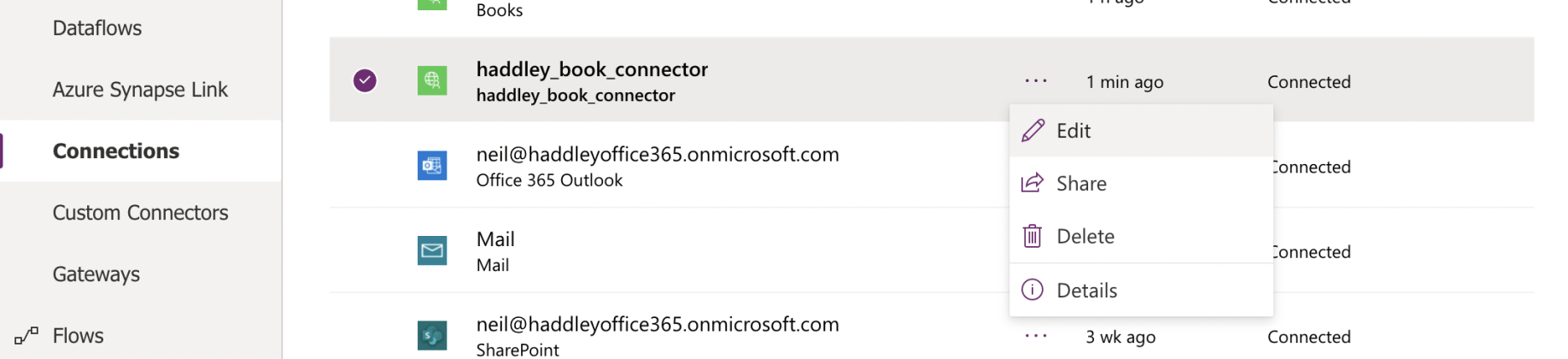The image size is (1568, 359).
Task: Click the SharePoint connection icon
Action: [432, 335]
